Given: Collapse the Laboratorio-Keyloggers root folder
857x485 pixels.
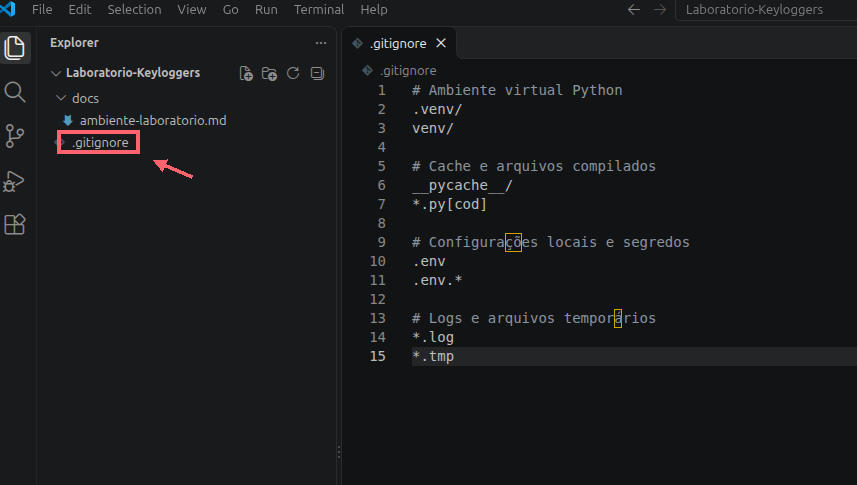Looking at the screenshot, I should [x=56, y=73].
